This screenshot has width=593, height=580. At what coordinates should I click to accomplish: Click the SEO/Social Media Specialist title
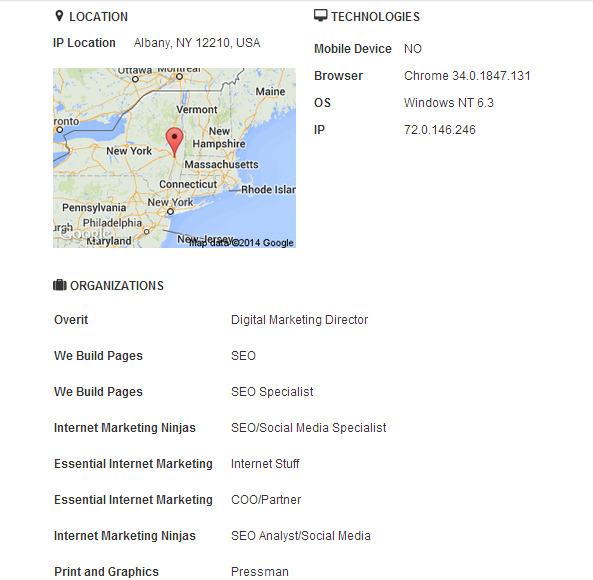(x=309, y=428)
